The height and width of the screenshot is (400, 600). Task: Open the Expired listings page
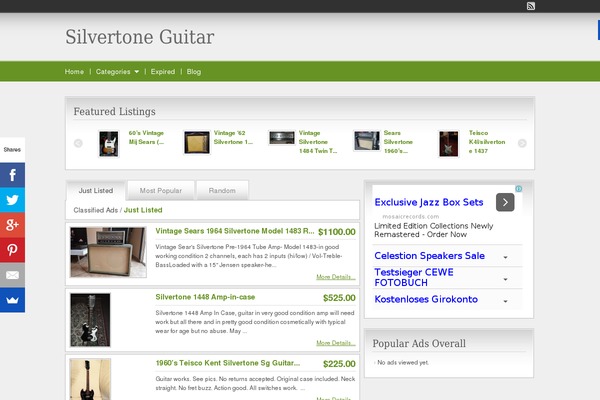[x=163, y=72]
